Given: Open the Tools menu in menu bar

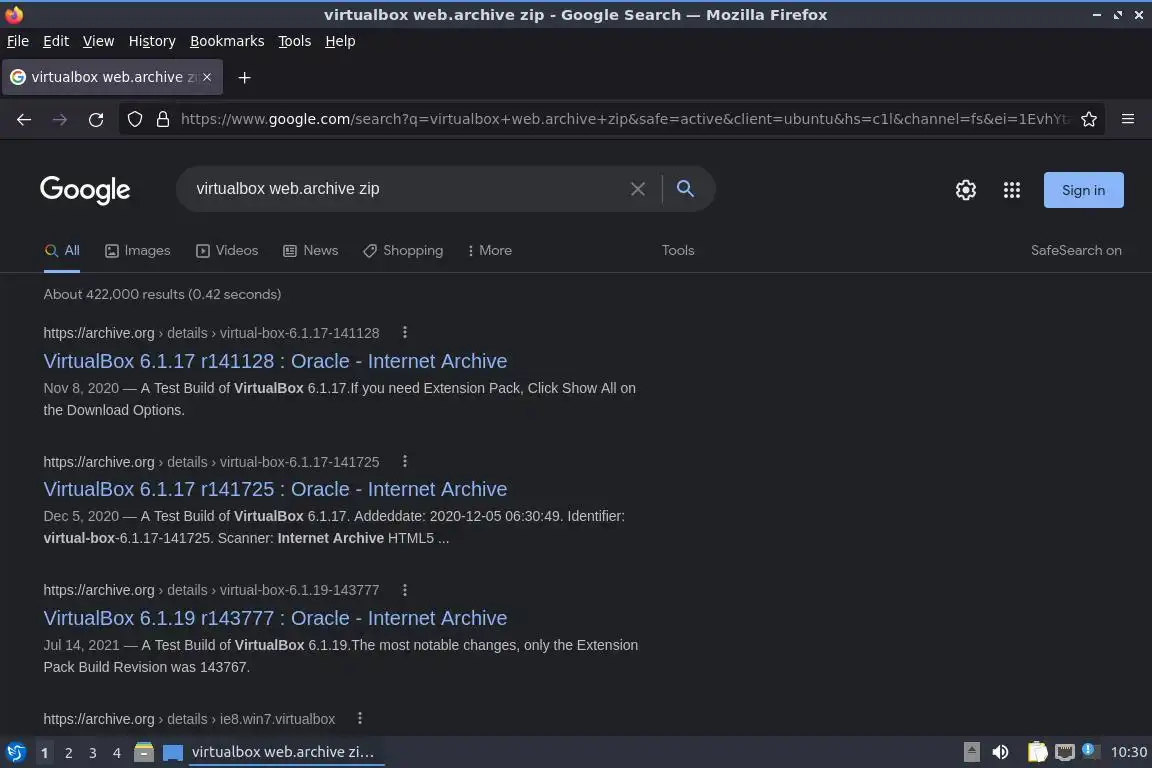Looking at the screenshot, I should (x=295, y=41).
